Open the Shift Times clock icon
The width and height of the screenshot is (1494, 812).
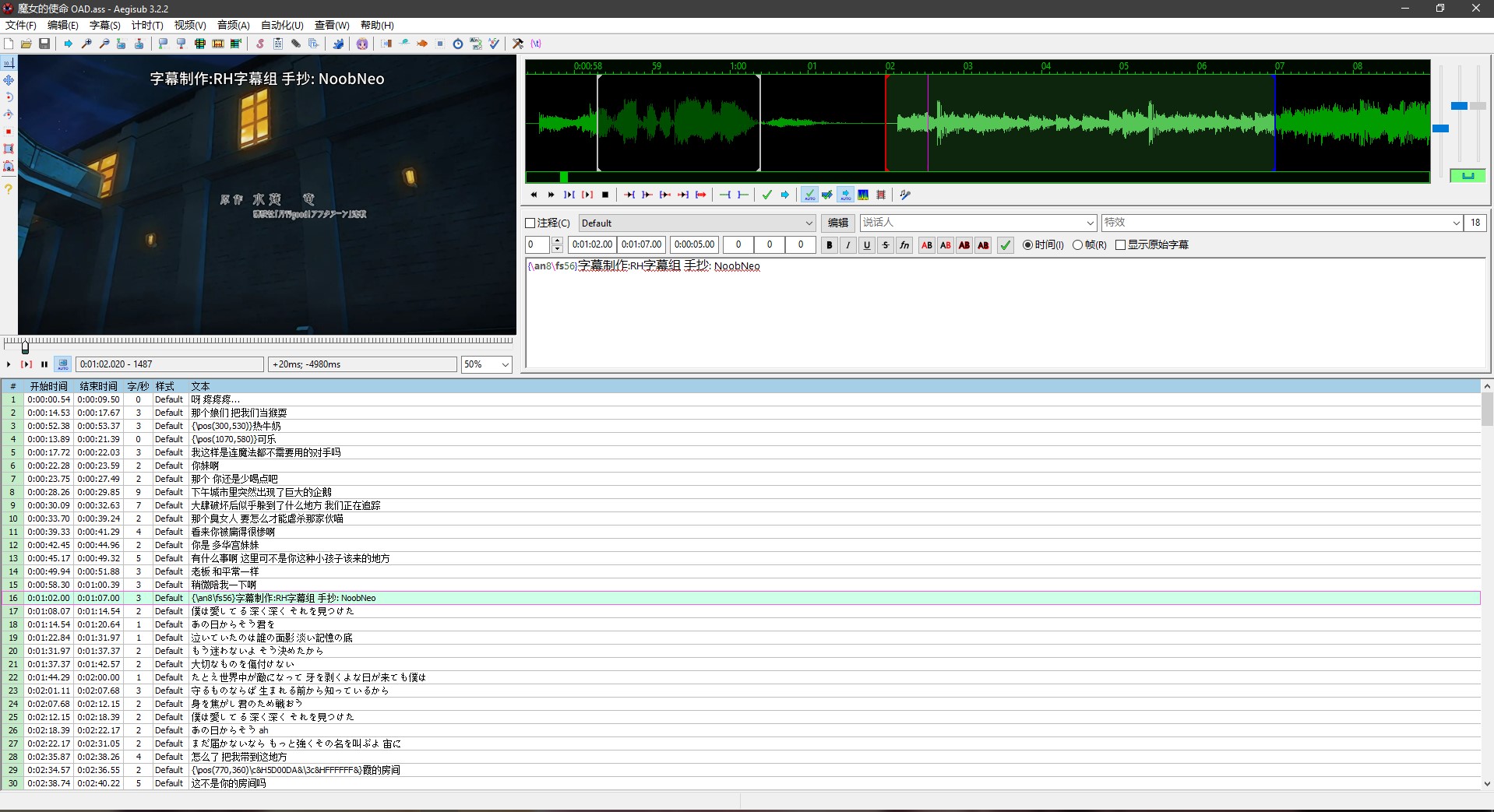pyautogui.click(x=458, y=44)
